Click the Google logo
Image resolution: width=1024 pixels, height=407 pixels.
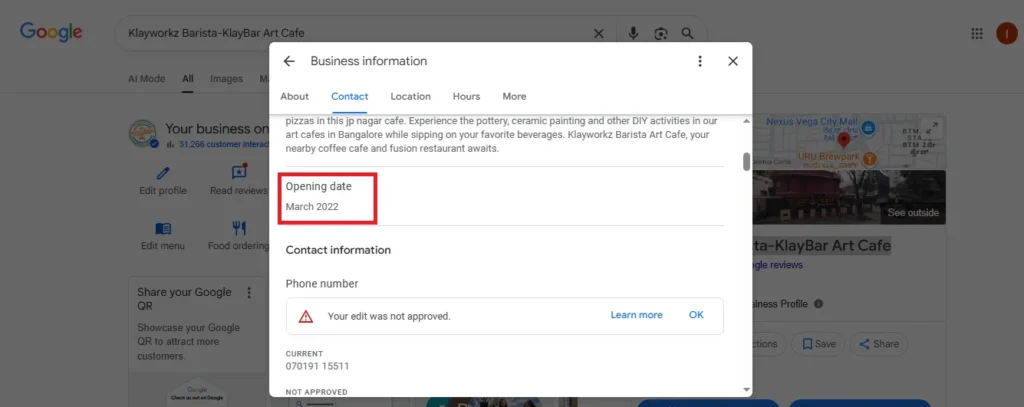[51, 32]
